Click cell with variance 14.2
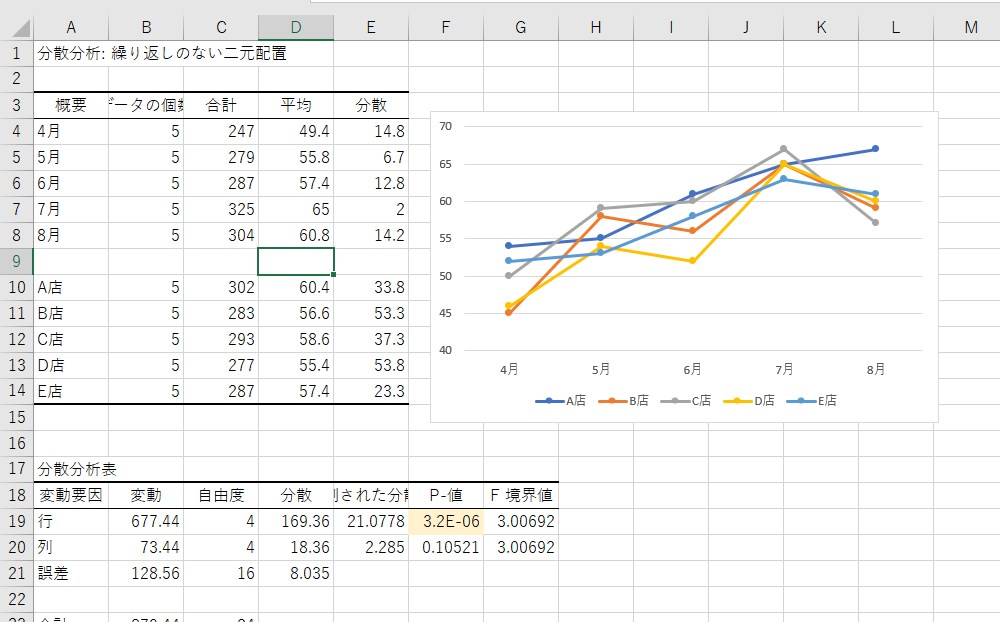The image size is (1000, 622). [x=371, y=235]
